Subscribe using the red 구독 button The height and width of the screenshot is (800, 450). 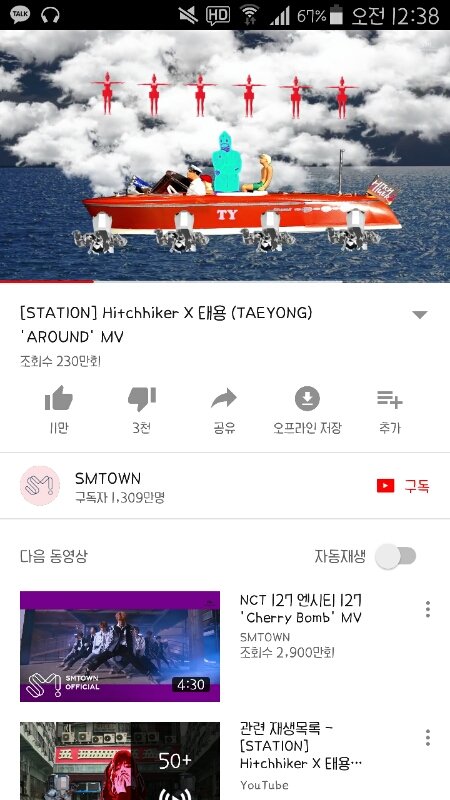pos(403,486)
